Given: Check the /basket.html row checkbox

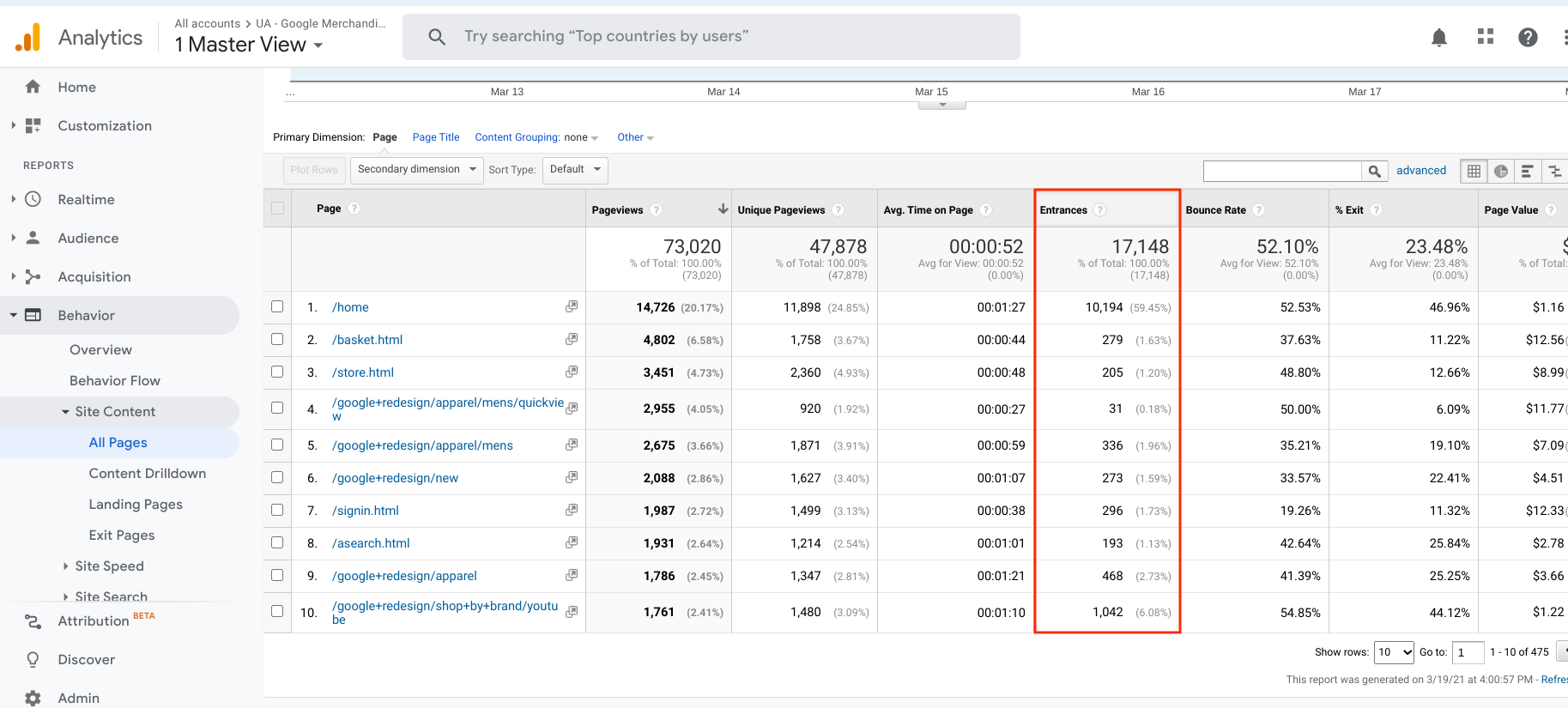Looking at the screenshot, I should point(277,339).
